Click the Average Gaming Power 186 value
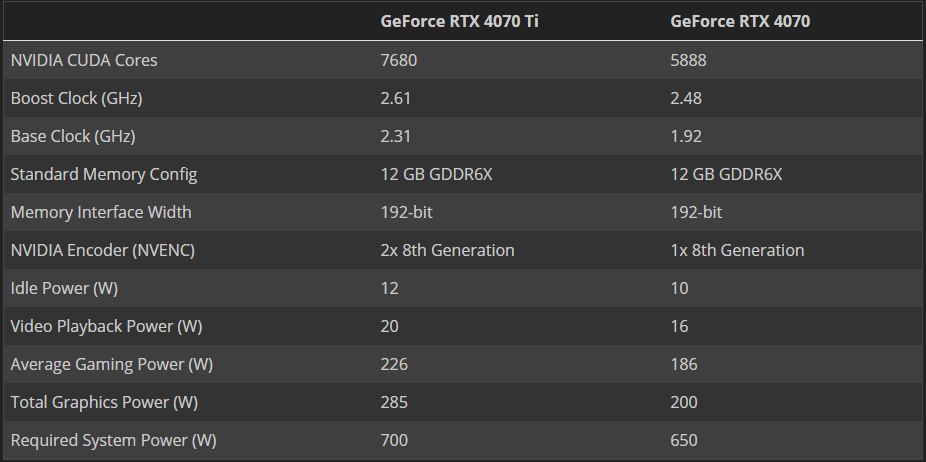This screenshot has height=462, width=926. [684, 364]
